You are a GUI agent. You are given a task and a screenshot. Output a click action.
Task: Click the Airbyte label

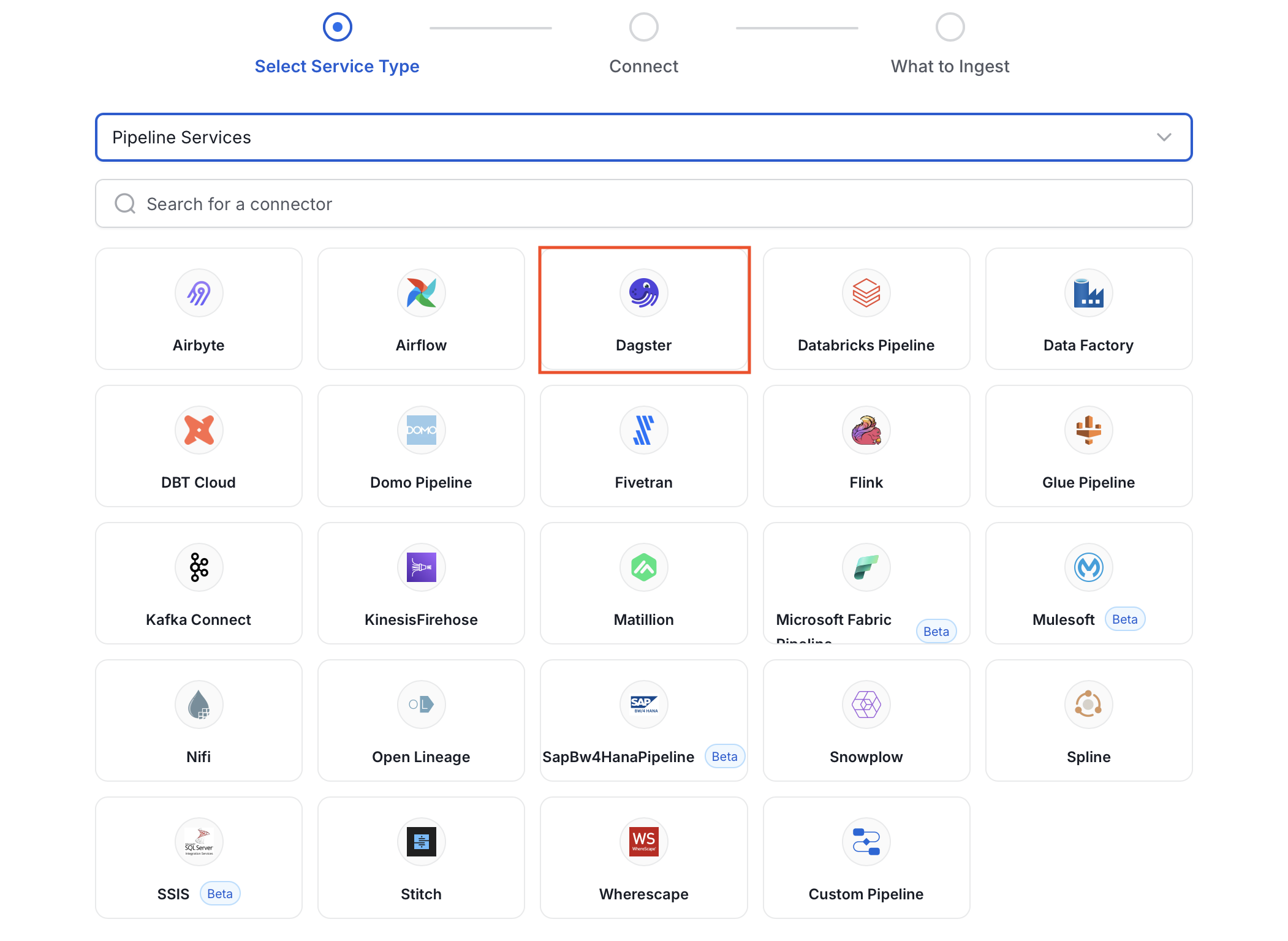pyautogui.click(x=199, y=345)
